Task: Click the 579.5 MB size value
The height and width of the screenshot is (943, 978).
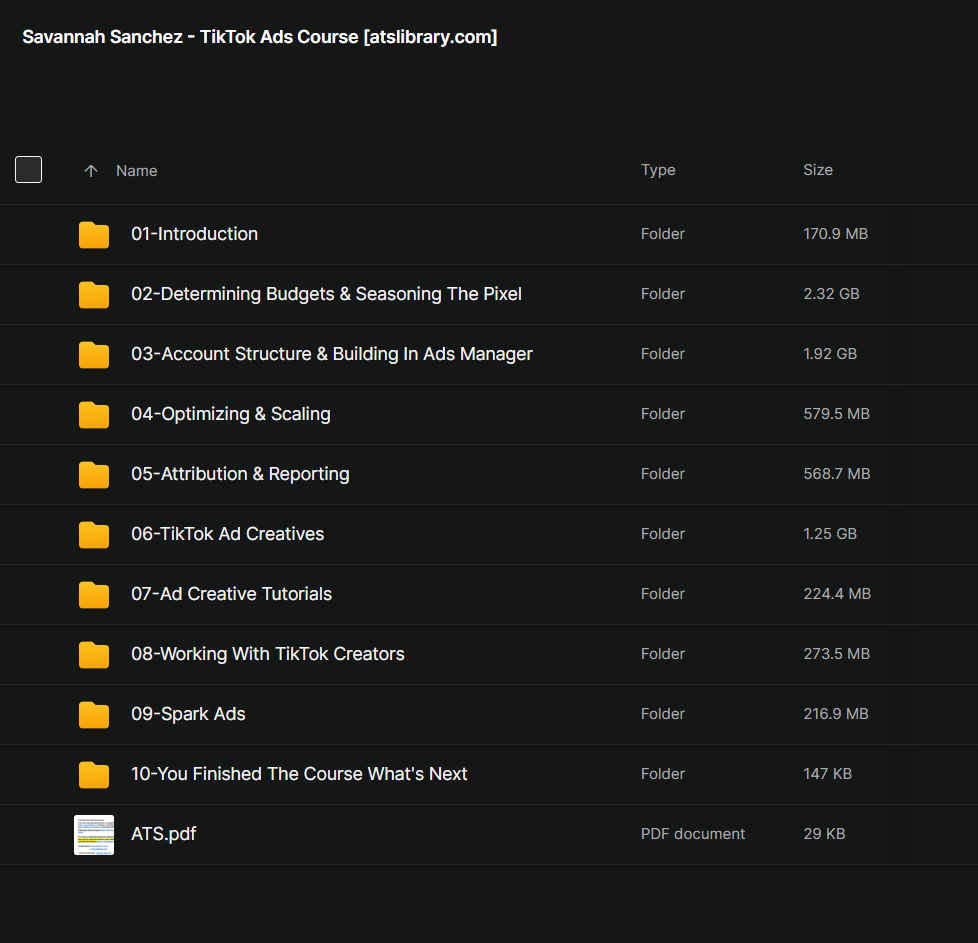Action: 836,413
